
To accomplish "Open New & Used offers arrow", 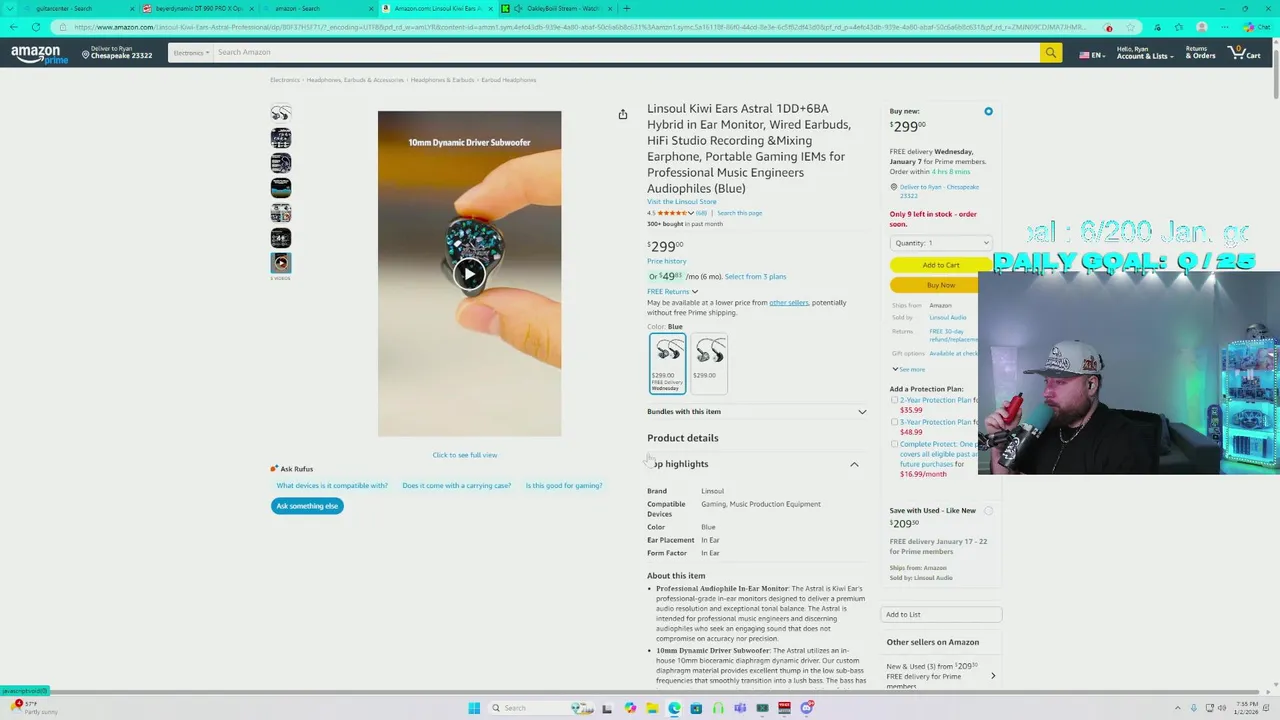I will tap(993, 676).
